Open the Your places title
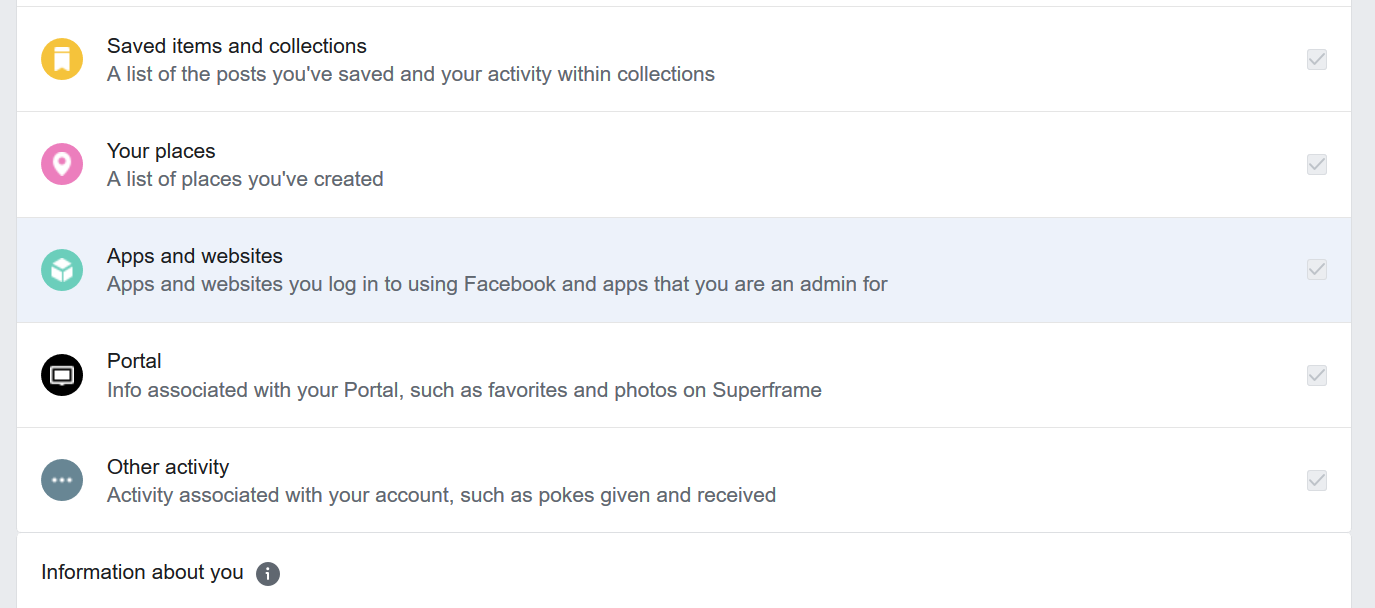The width and height of the screenshot is (1375, 608). [x=161, y=151]
